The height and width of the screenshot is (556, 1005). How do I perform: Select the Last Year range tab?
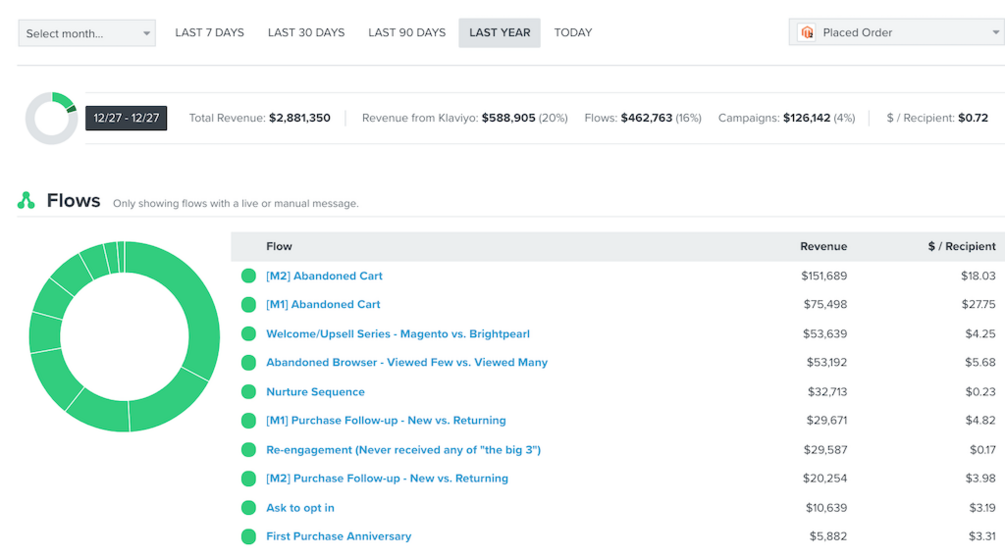[499, 33]
